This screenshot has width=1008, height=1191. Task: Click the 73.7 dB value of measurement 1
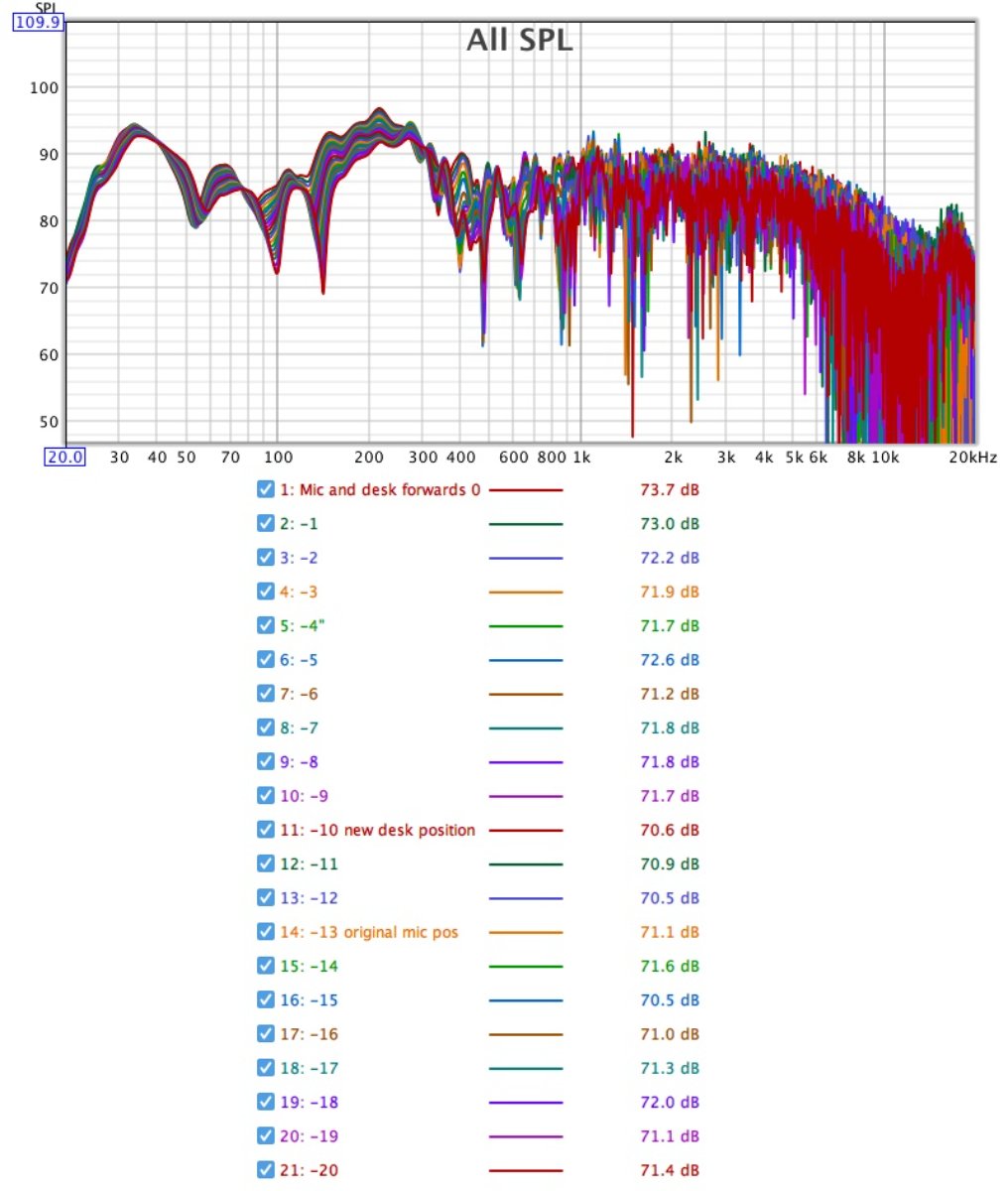[x=670, y=490]
